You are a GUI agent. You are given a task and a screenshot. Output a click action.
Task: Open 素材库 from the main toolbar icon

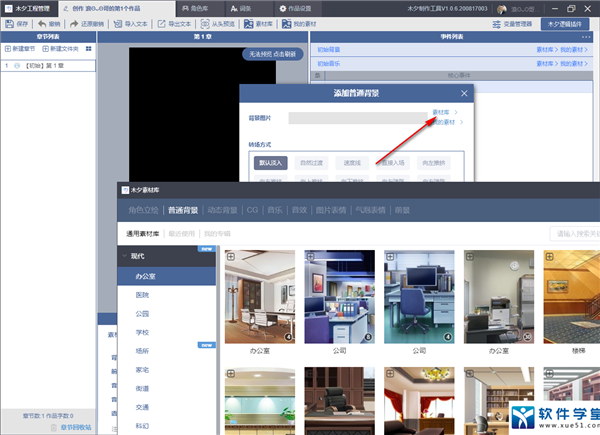tap(249, 24)
